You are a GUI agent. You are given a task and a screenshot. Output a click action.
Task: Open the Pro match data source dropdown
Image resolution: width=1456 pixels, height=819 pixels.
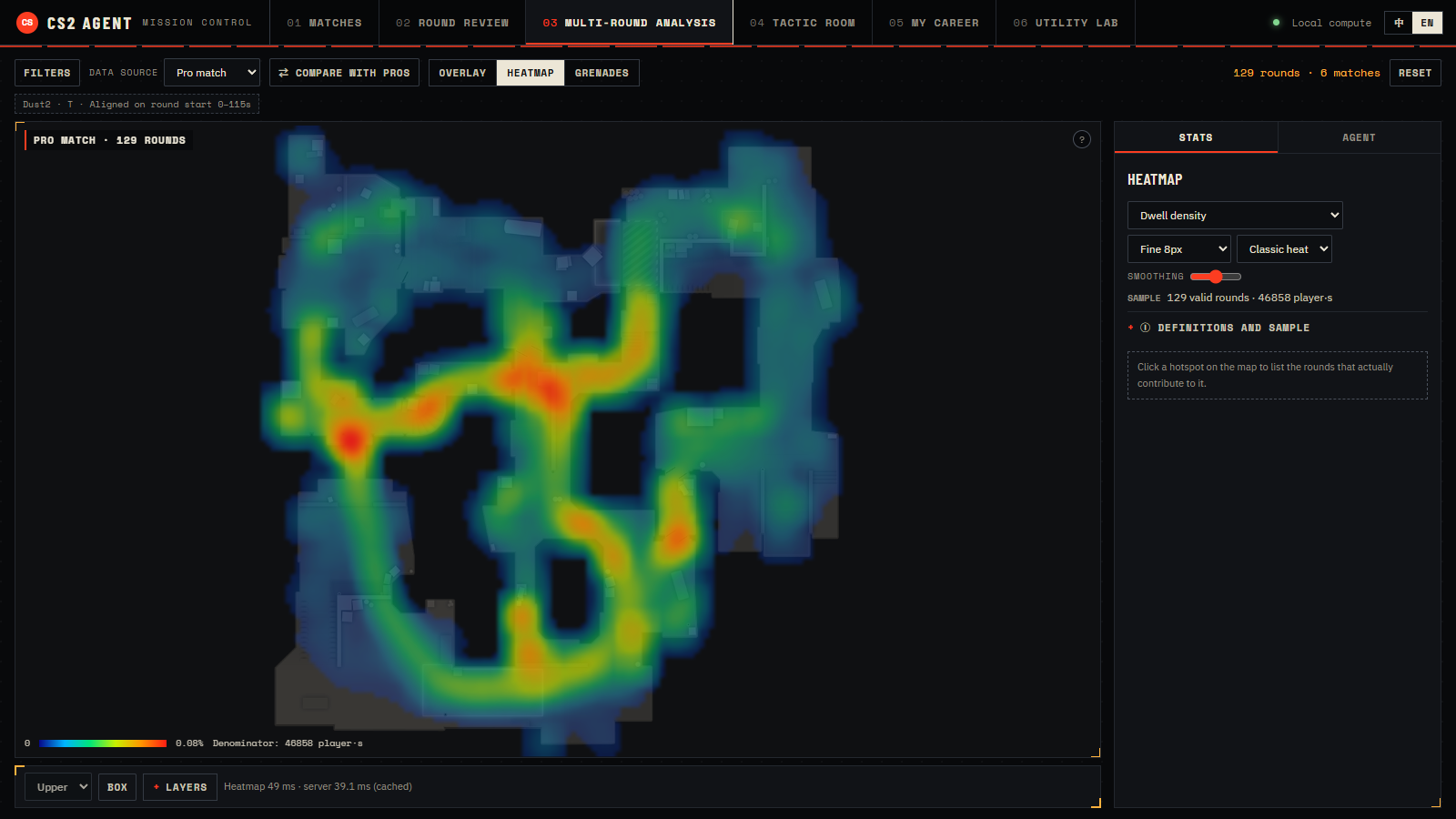212,73
